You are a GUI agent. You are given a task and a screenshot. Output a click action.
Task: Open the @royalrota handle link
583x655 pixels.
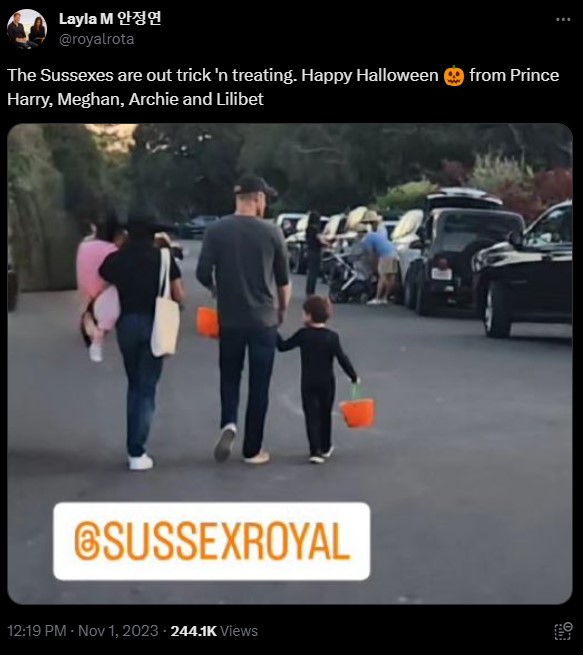coord(96,39)
